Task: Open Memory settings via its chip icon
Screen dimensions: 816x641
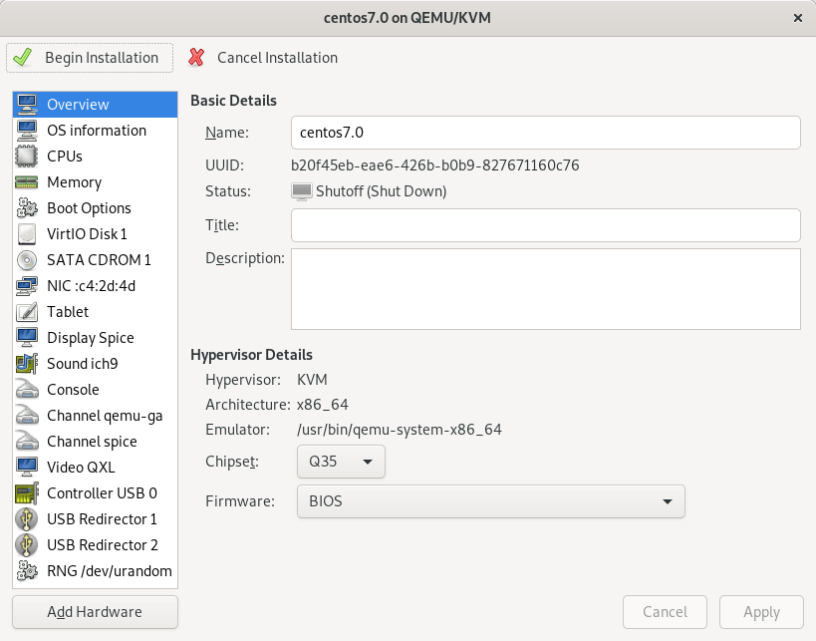Action: click(x=28, y=182)
